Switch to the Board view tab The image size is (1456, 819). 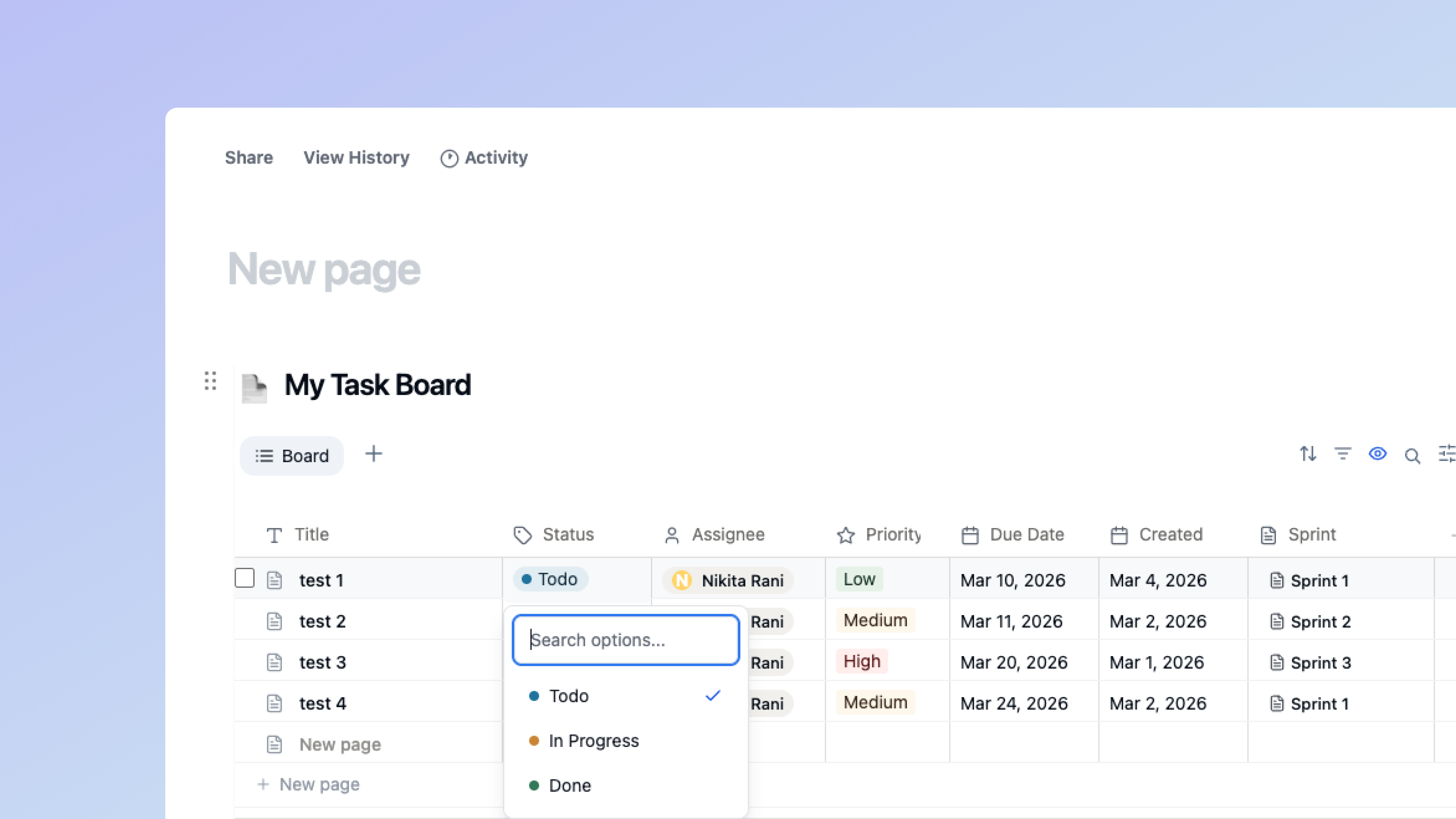click(x=292, y=456)
